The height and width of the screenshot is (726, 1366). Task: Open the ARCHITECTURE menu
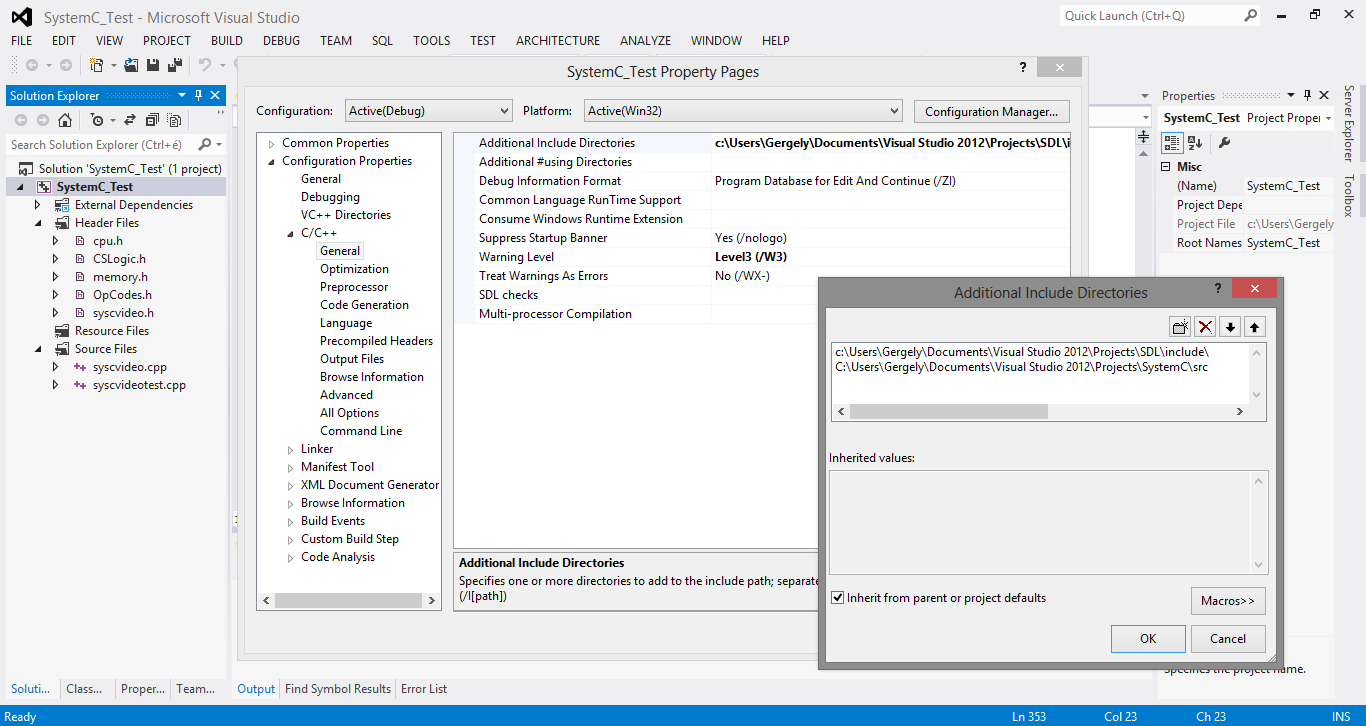pyautogui.click(x=558, y=41)
